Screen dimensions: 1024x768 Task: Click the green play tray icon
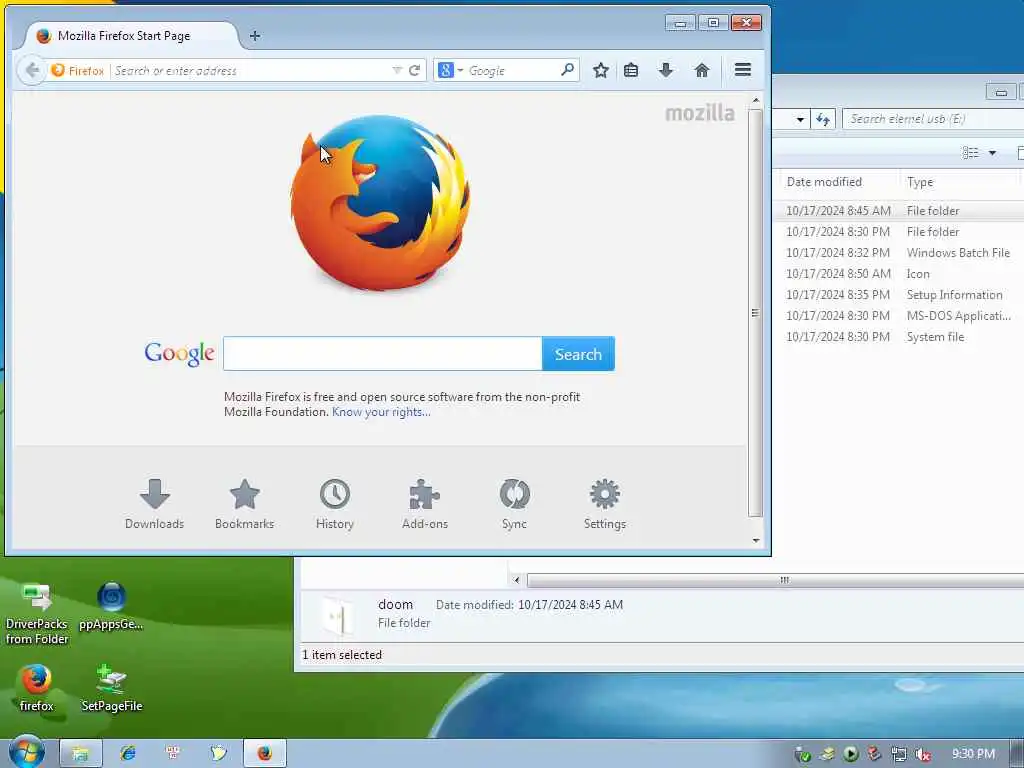coord(850,754)
